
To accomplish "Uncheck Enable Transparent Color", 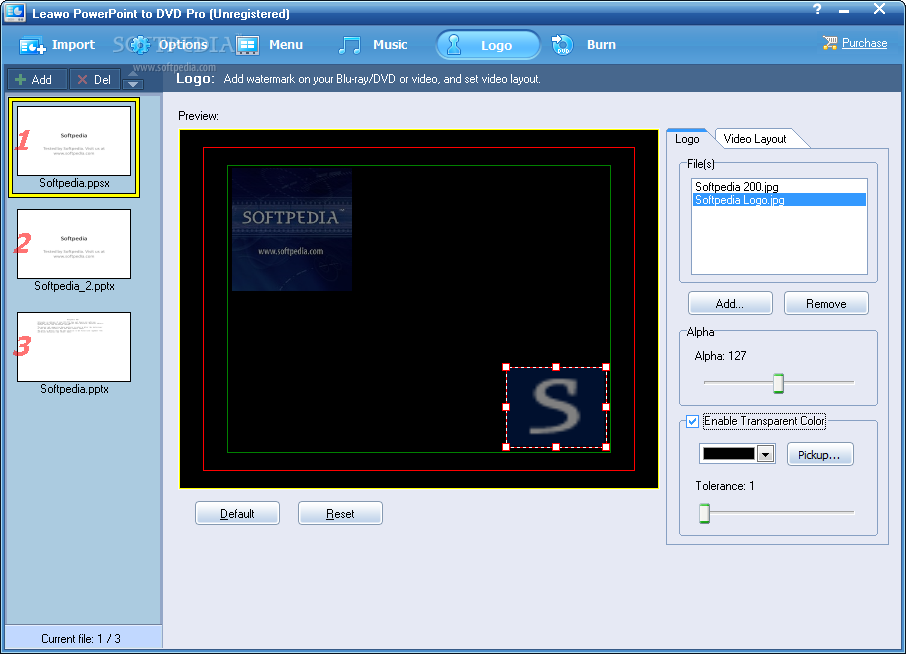I will [692, 421].
